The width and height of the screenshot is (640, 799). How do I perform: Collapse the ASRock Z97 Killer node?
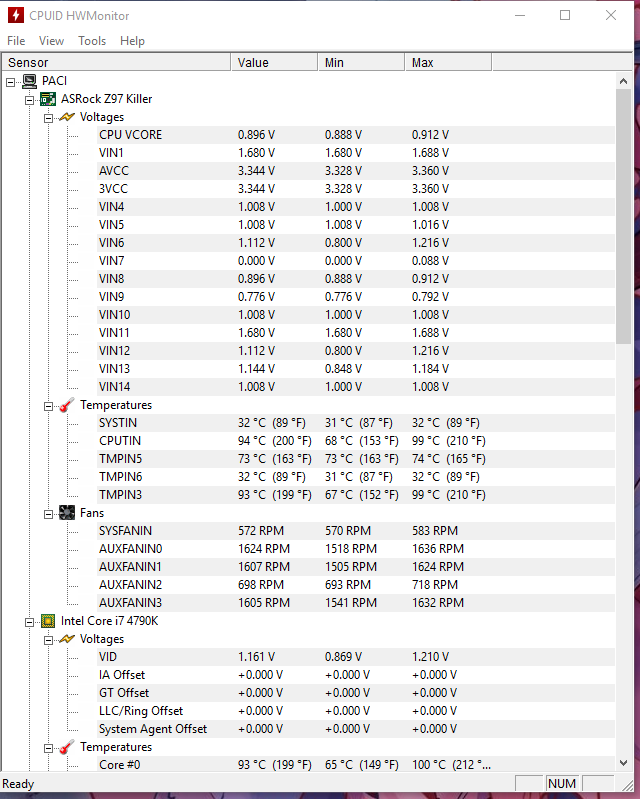30,100
